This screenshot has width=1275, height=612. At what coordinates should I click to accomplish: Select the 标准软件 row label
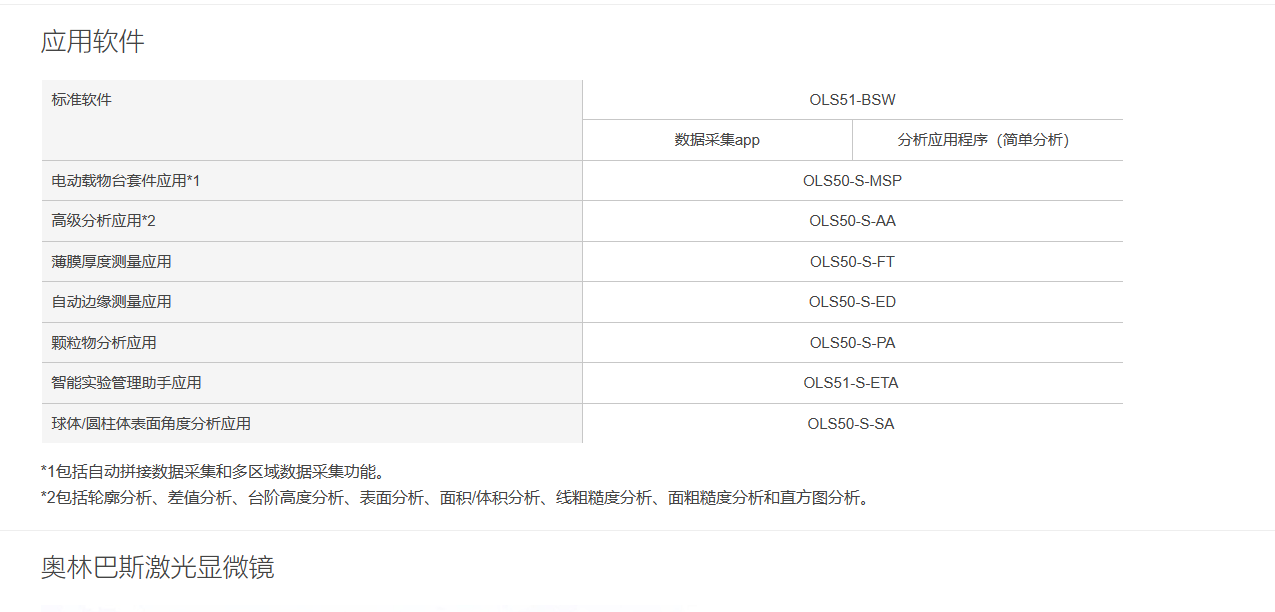(x=82, y=100)
